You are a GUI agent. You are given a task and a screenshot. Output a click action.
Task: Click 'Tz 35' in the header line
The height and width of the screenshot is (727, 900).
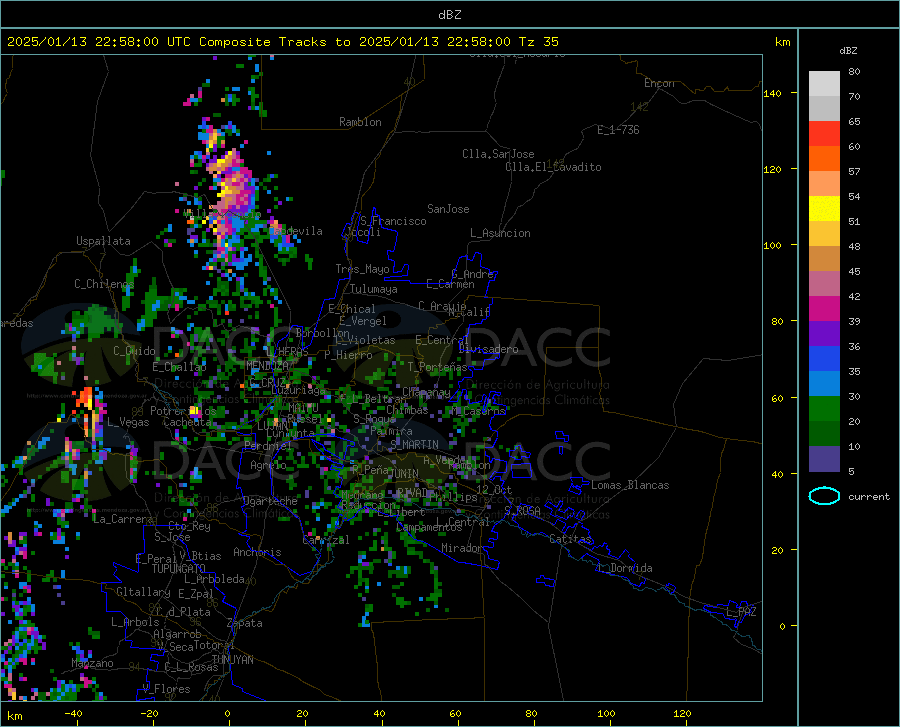click(538, 42)
